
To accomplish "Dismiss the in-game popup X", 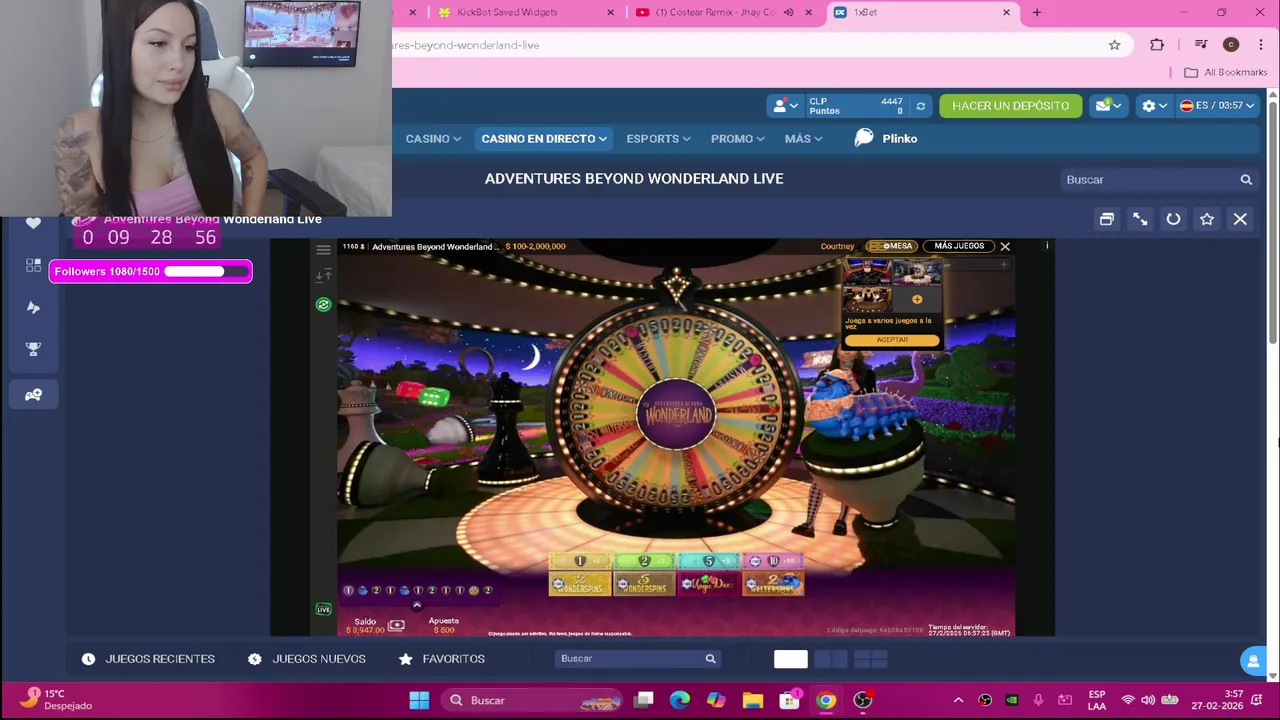I will (1005, 246).
